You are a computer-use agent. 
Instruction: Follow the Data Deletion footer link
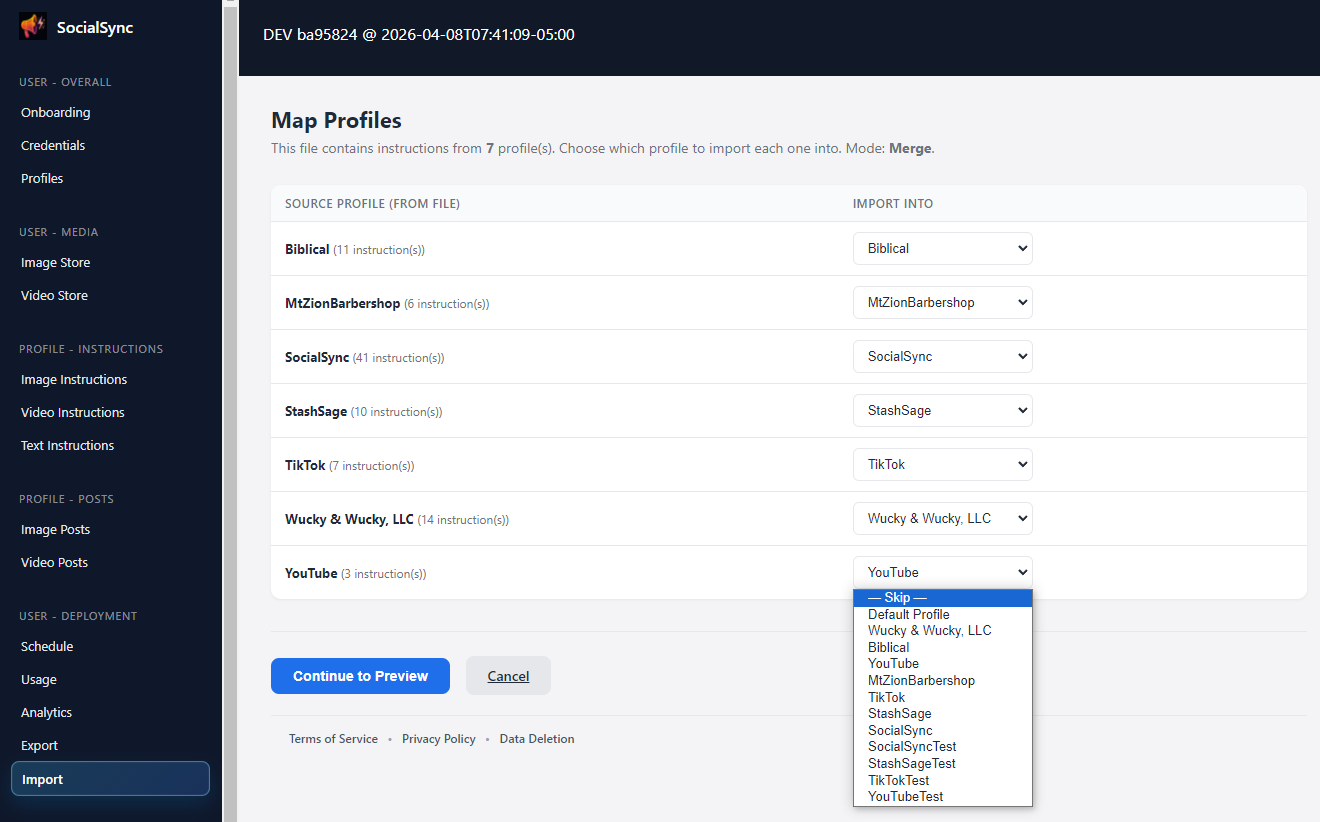537,739
